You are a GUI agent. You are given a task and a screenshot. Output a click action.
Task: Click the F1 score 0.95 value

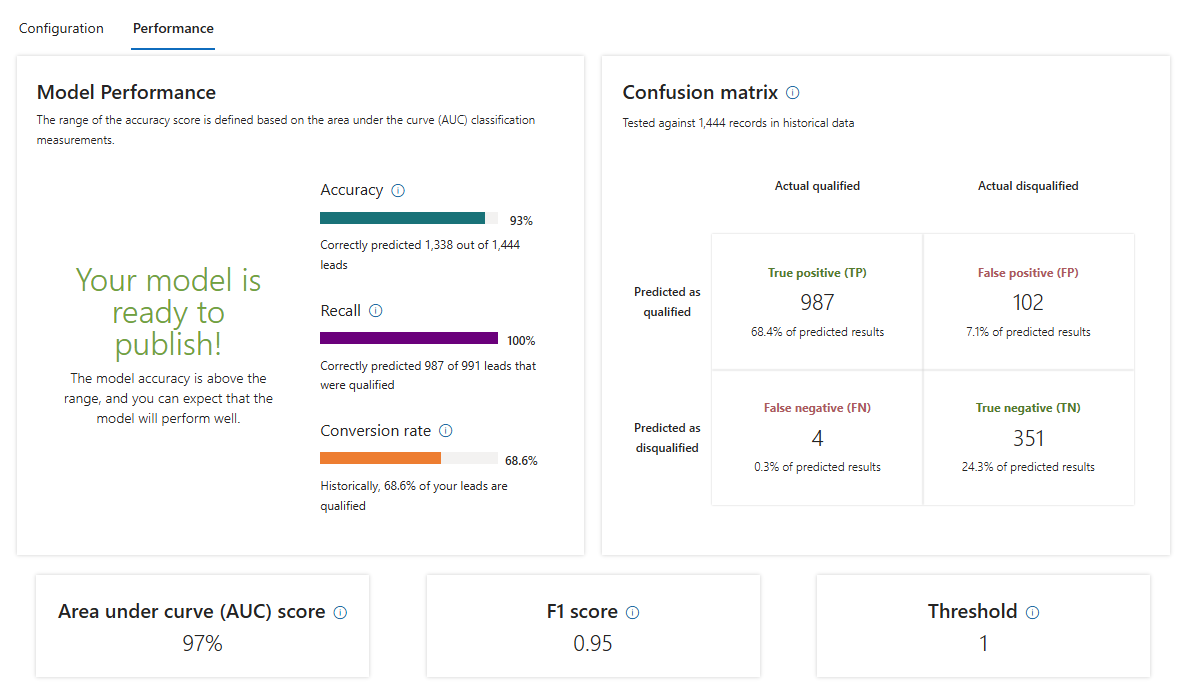click(x=593, y=644)
